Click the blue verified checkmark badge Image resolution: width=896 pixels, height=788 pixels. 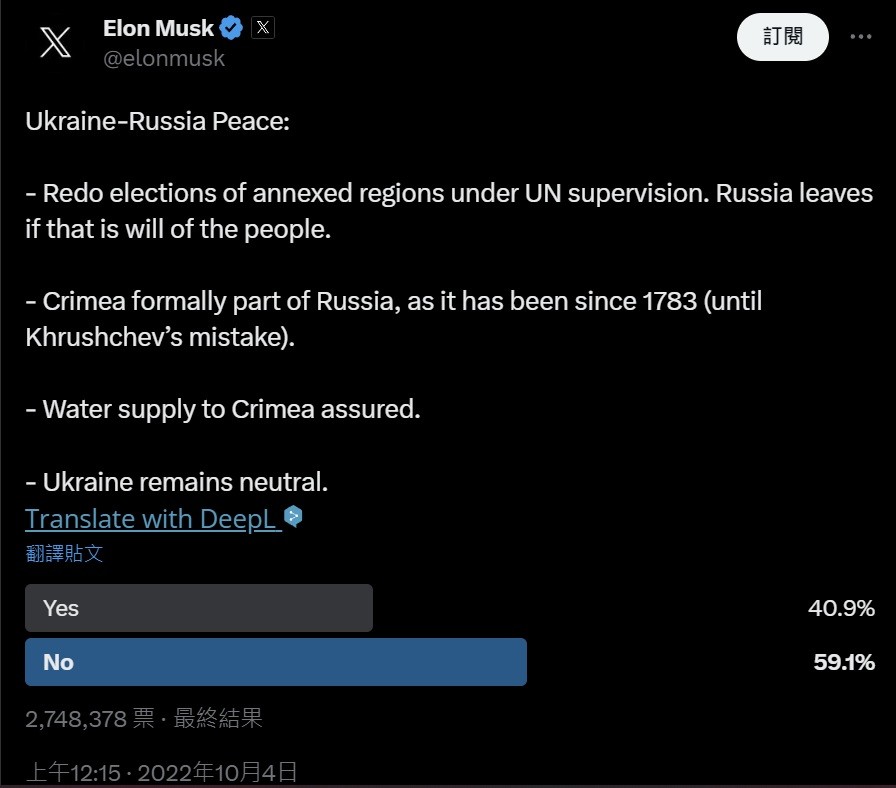231,28
